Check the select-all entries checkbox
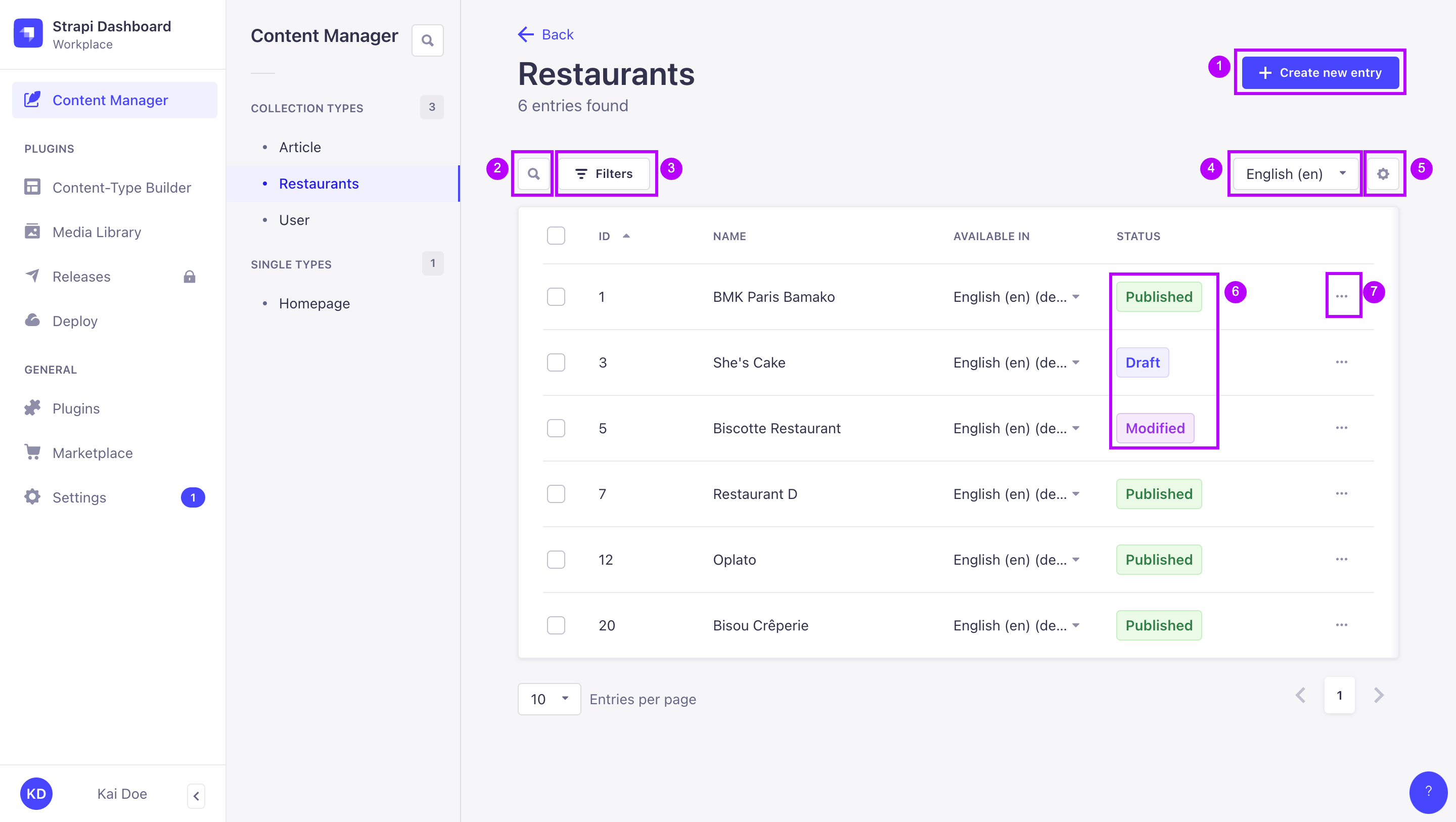The image size is (1456, 822). click(x=556, y=236)
